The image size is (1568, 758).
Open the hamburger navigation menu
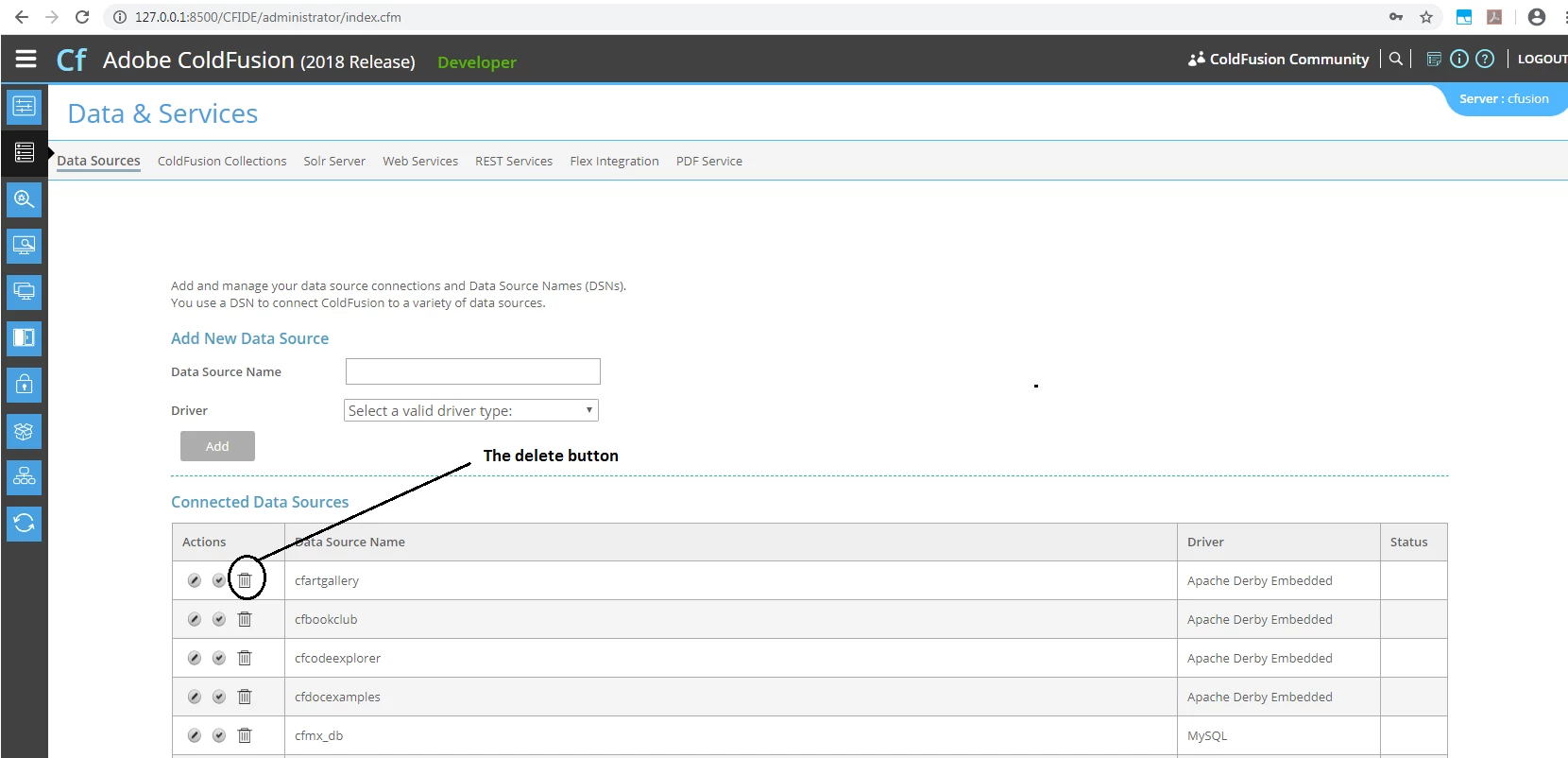(26, 59)
